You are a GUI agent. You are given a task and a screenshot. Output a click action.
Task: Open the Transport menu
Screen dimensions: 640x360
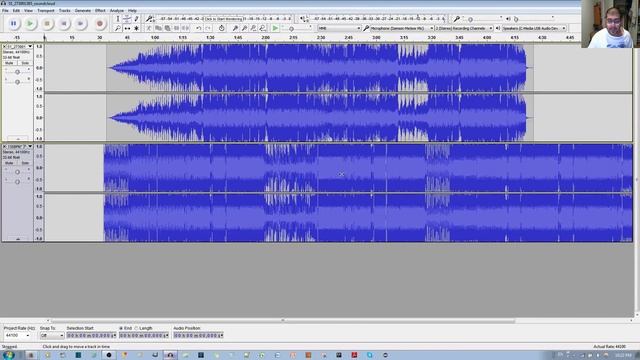coord(46,10)
